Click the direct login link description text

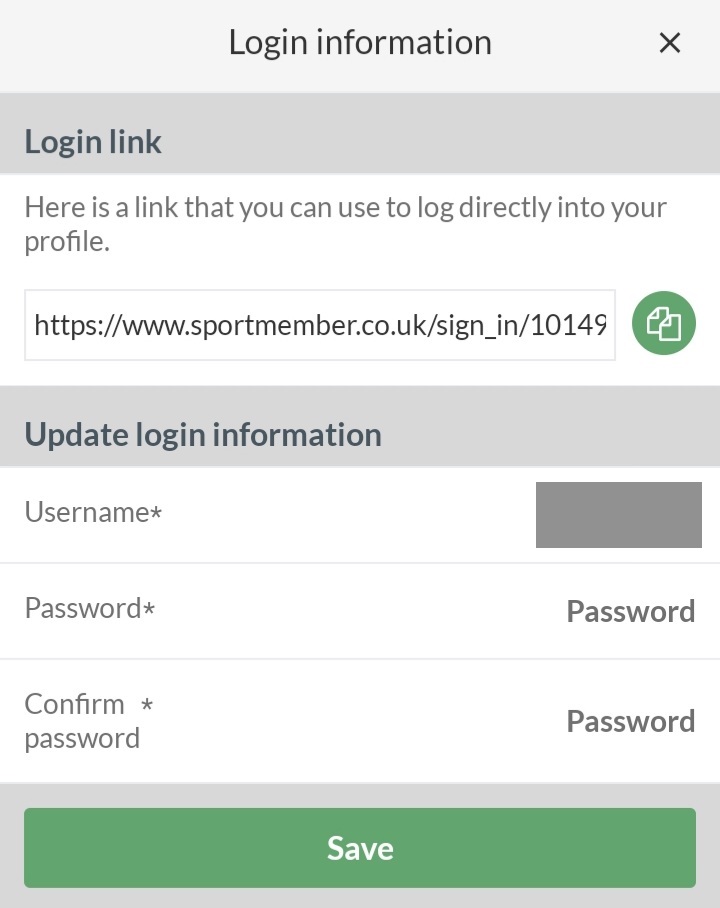point(345,224)
